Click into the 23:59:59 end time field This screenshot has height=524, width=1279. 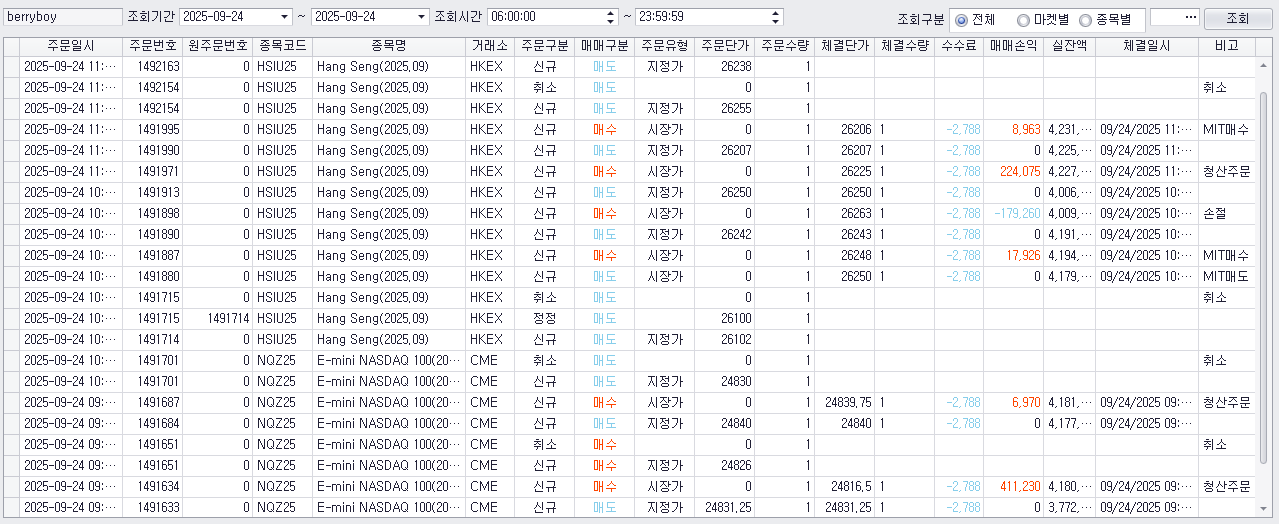702,17
